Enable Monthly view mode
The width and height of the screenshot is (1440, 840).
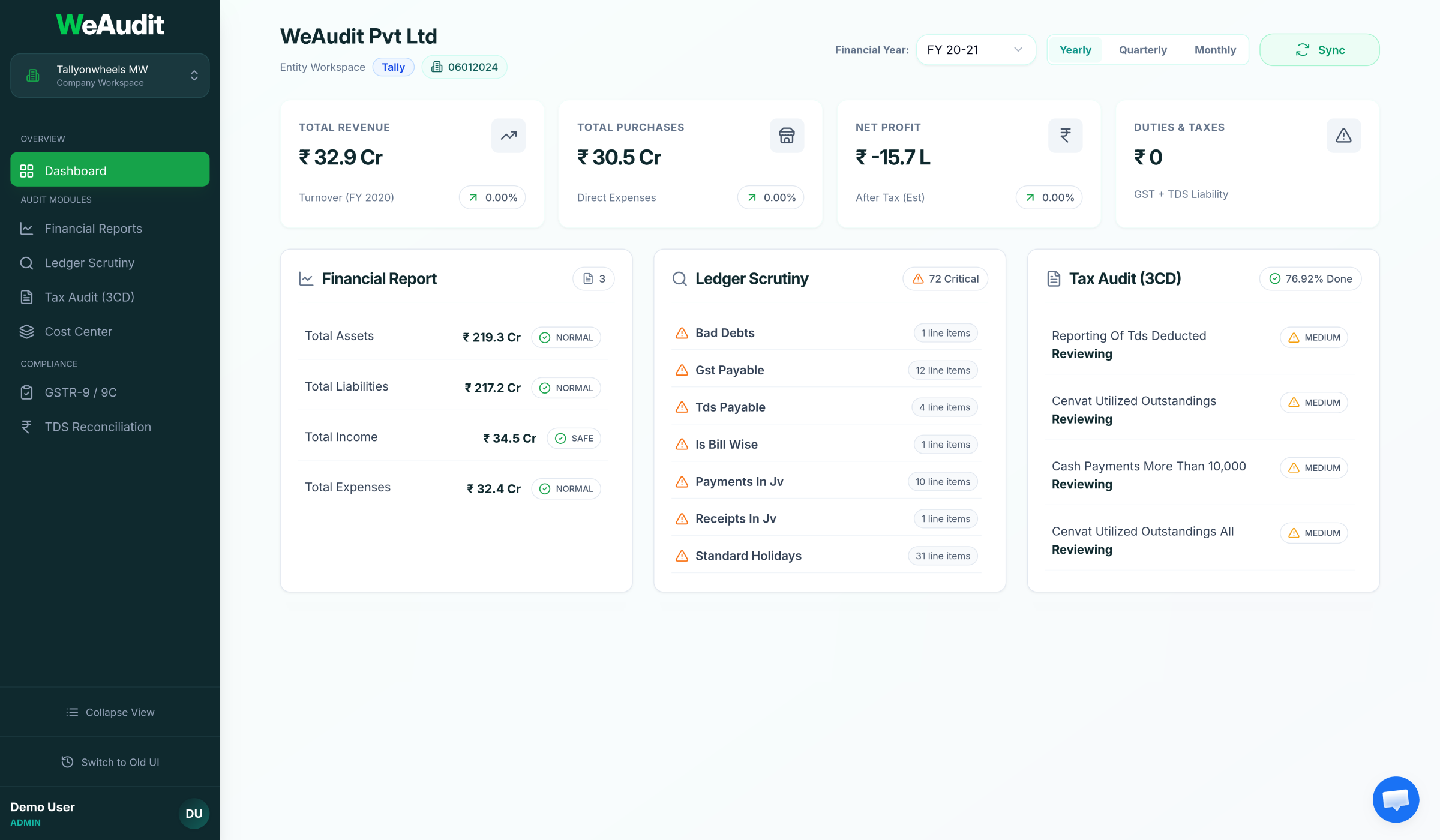click(1215, 50)
